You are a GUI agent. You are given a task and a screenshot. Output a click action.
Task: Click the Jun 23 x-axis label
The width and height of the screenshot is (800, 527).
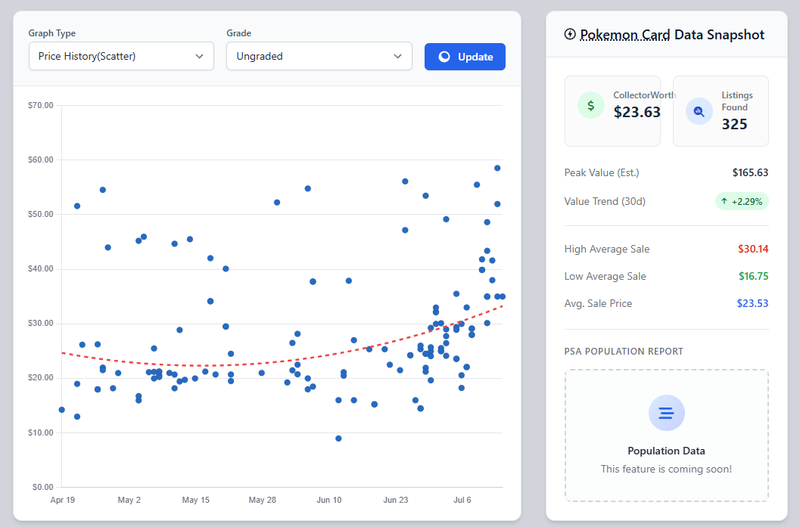pos(395,500)
